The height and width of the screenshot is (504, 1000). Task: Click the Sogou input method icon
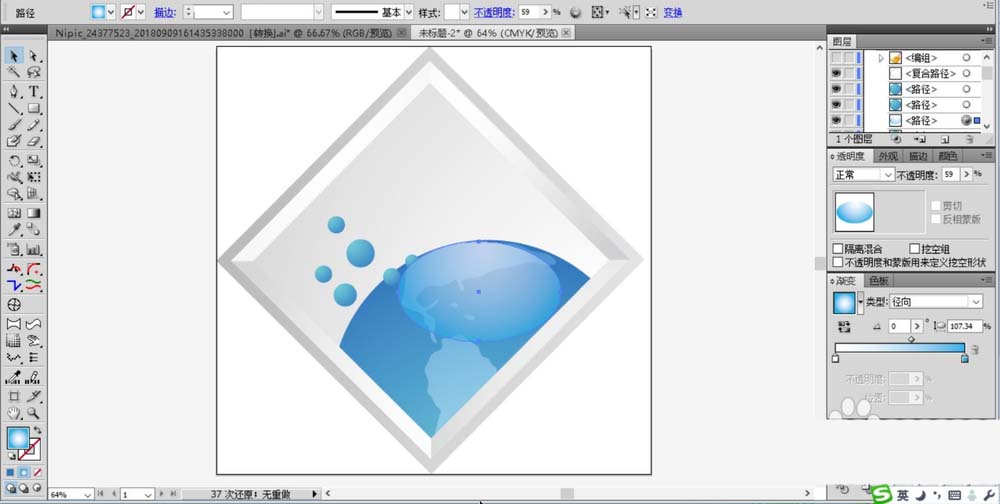(881, 494)
